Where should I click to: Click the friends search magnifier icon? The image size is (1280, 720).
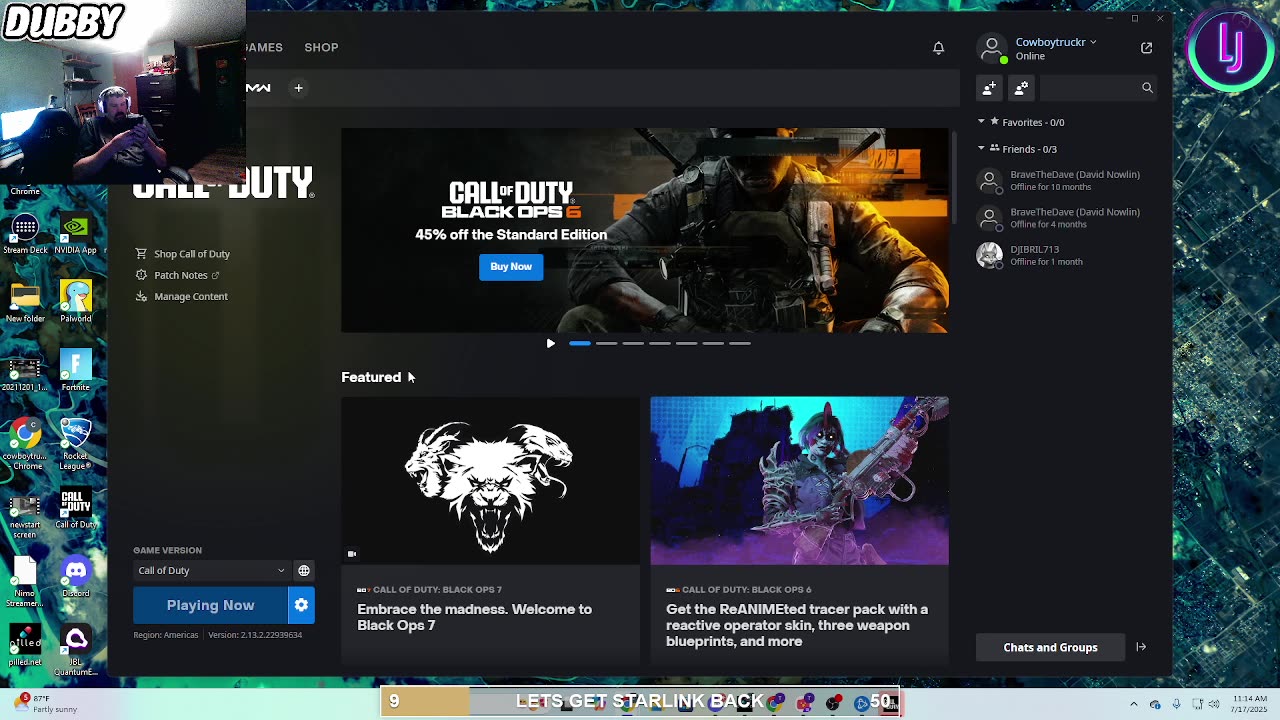(x=1147, y=88)
